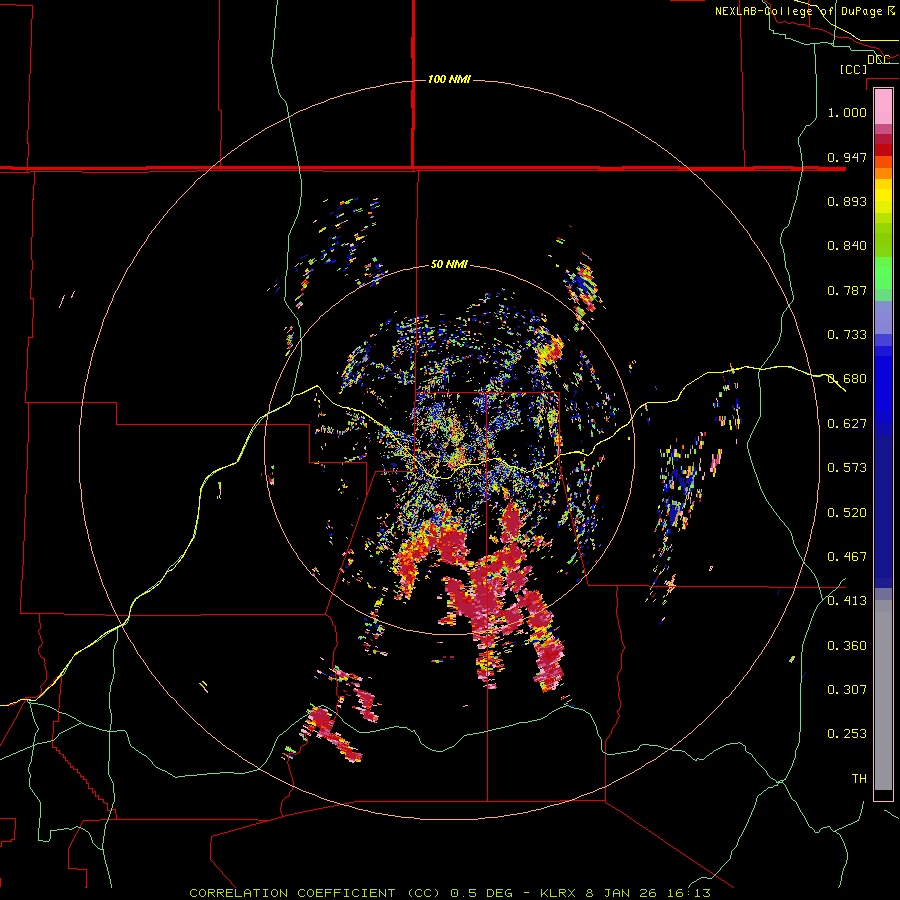Click the 1.000 value on the color scale
Viewport: 900px width, 900px height.
click(847, 112)
